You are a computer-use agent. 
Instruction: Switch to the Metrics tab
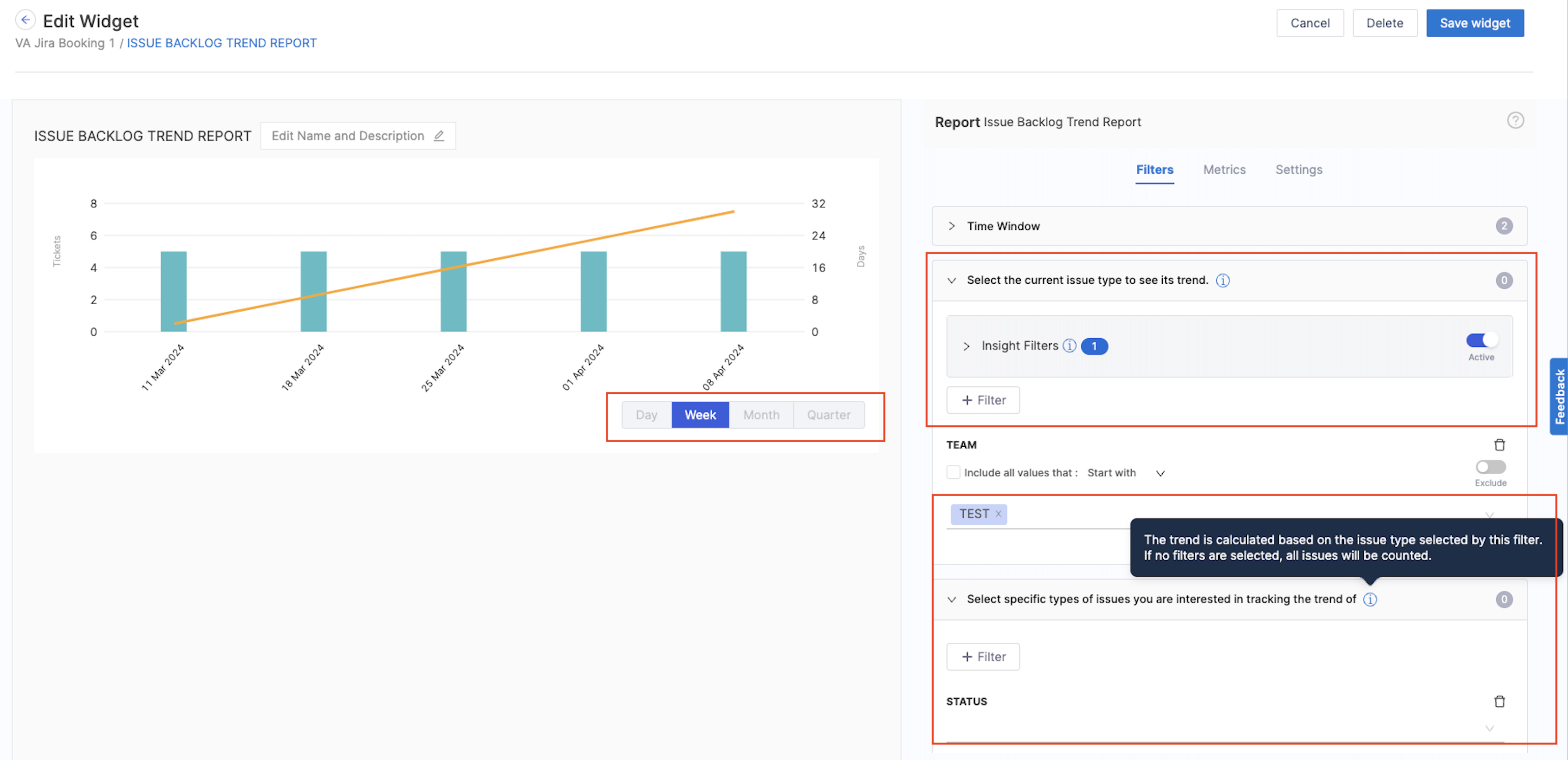[x=1224, y=169]
